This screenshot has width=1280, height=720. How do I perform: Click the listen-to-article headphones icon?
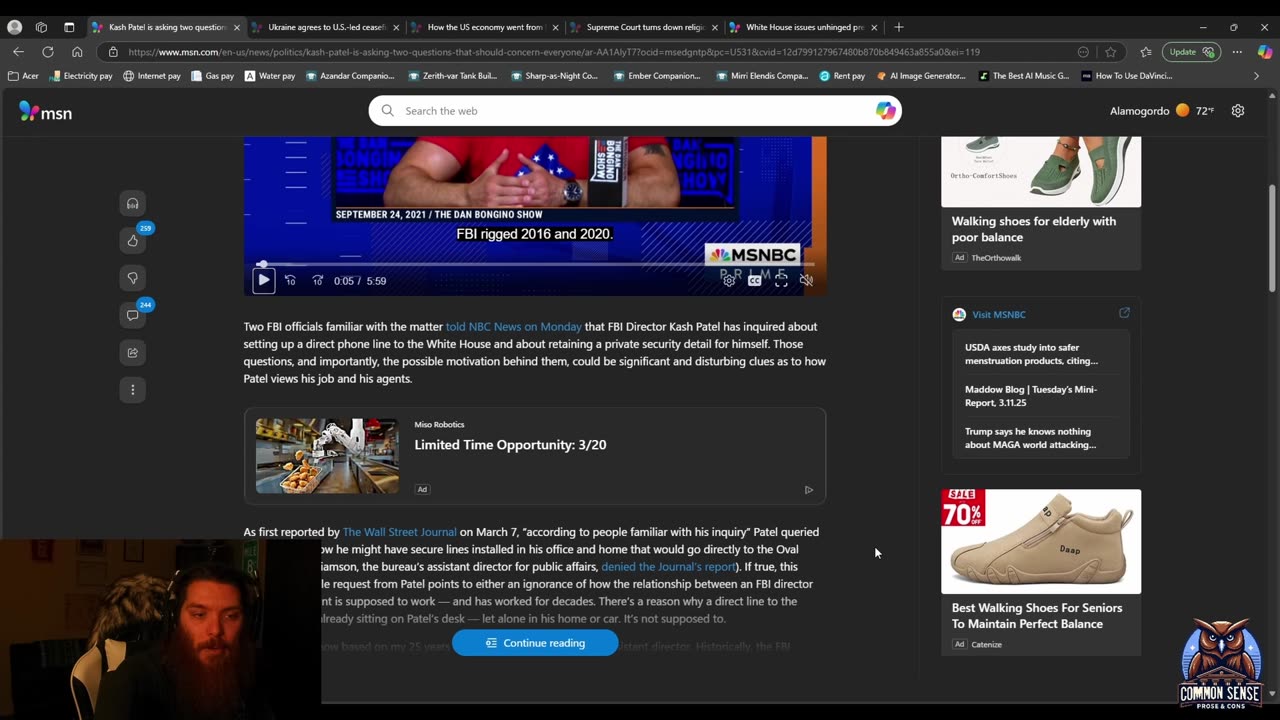tap(132, 204)
